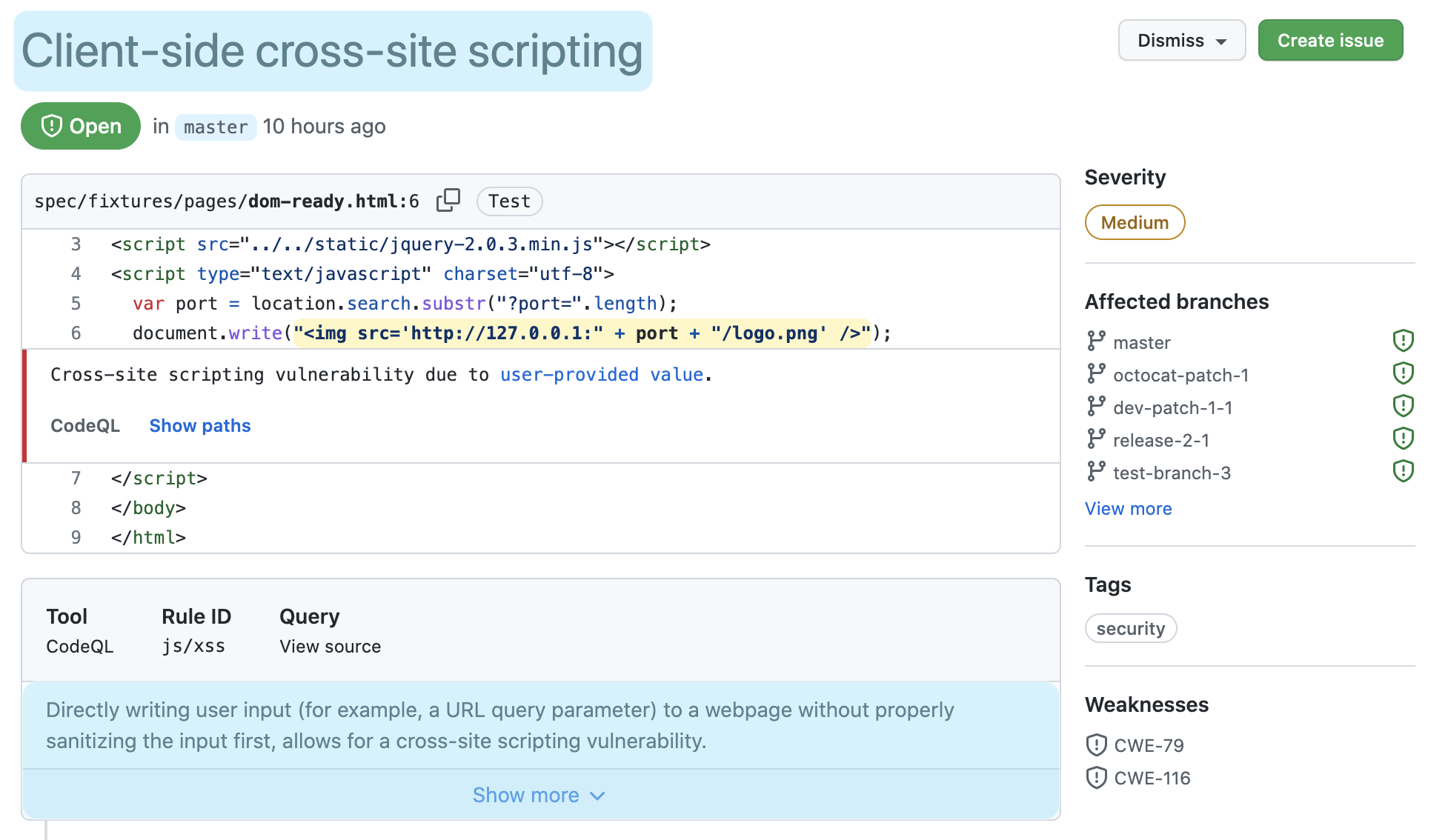Click the shield icon next to CWE-79
Screen dimensions: 1448x840
point(1096,744)
